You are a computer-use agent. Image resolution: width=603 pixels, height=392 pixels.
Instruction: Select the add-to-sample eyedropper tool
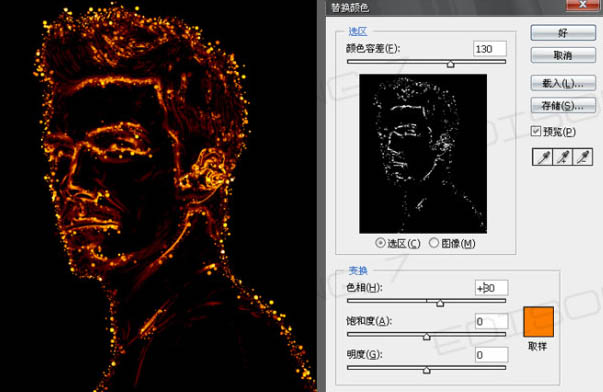click(x=563, y=157)
